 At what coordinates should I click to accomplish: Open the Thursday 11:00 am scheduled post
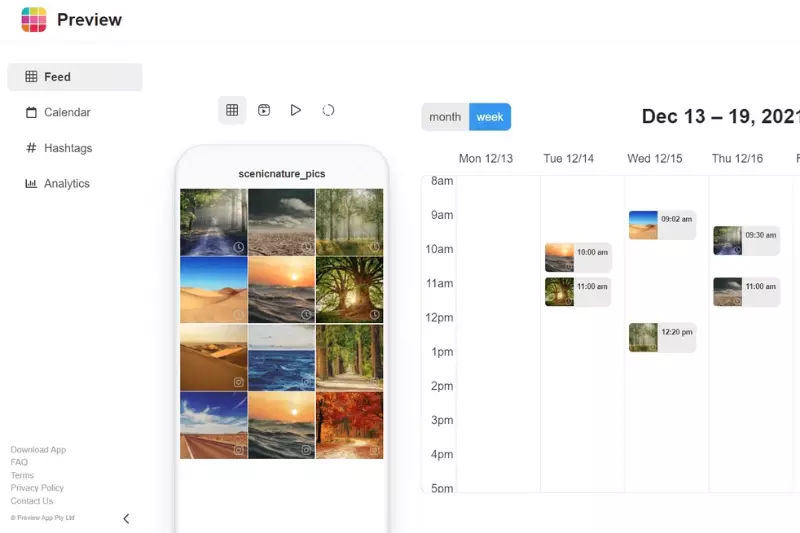coord(746,292)
